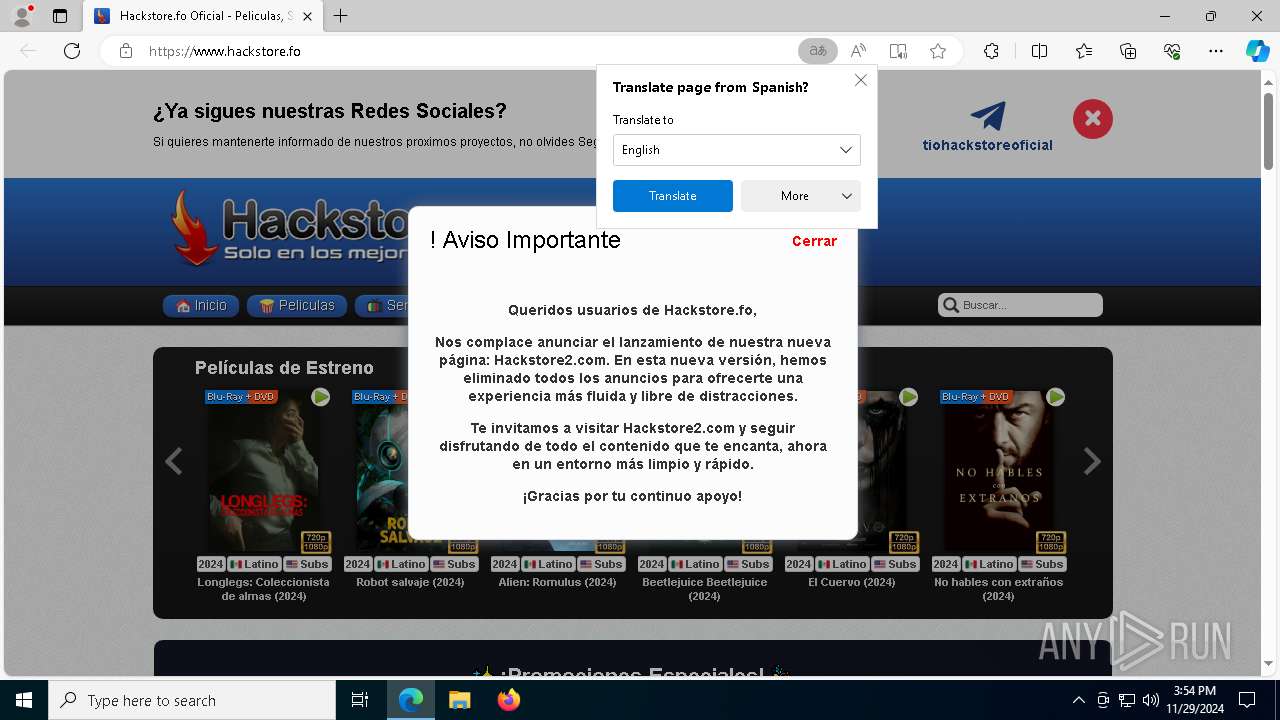
Task: Dismiss social banner with red X
Action: (x=1093, y=119)
